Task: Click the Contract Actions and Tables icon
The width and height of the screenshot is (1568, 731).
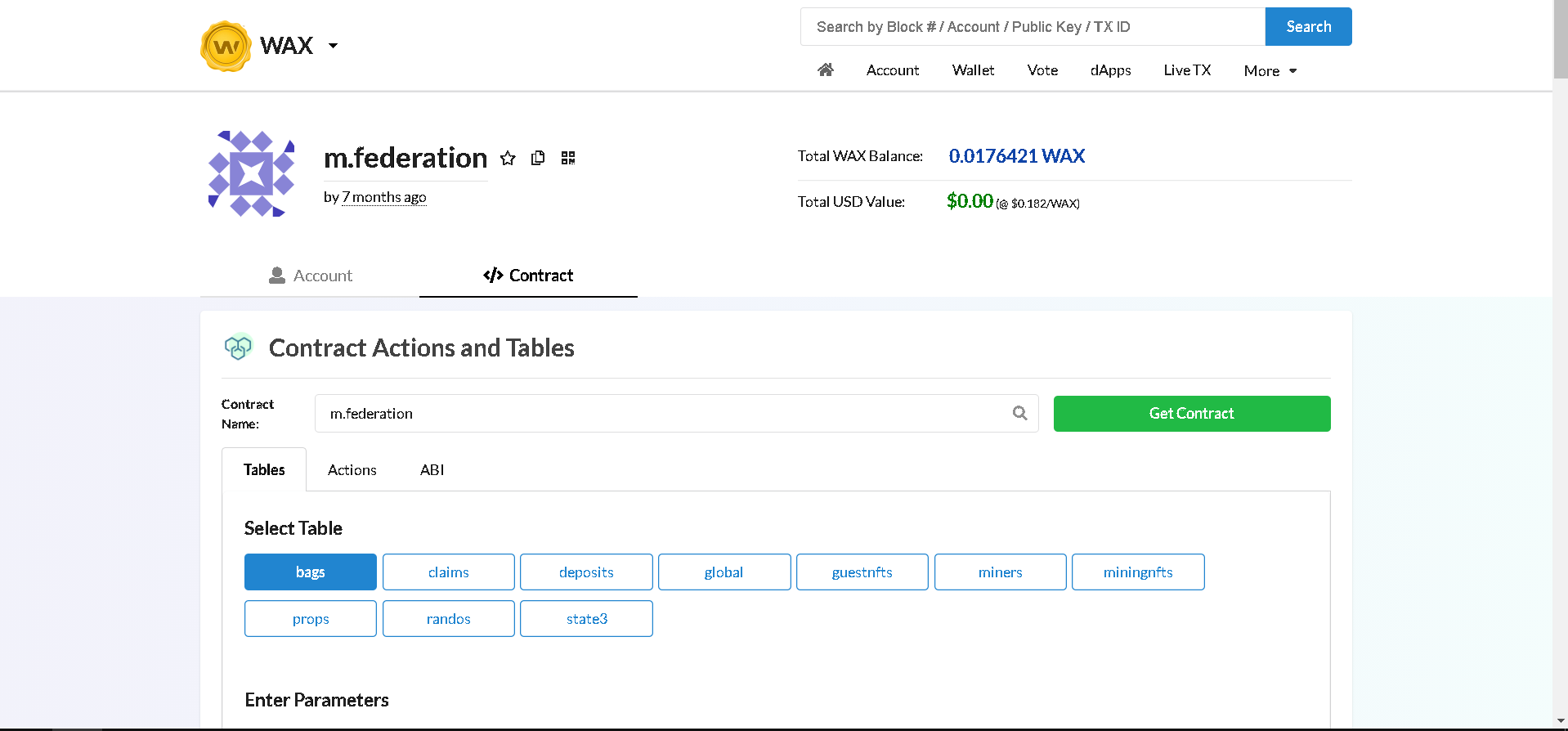Action: 238,348
